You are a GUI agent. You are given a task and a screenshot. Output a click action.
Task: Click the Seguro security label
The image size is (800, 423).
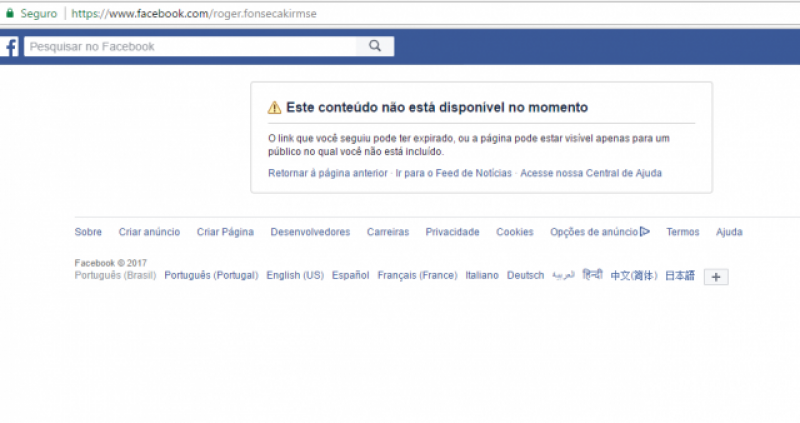[x=39, y=14]
